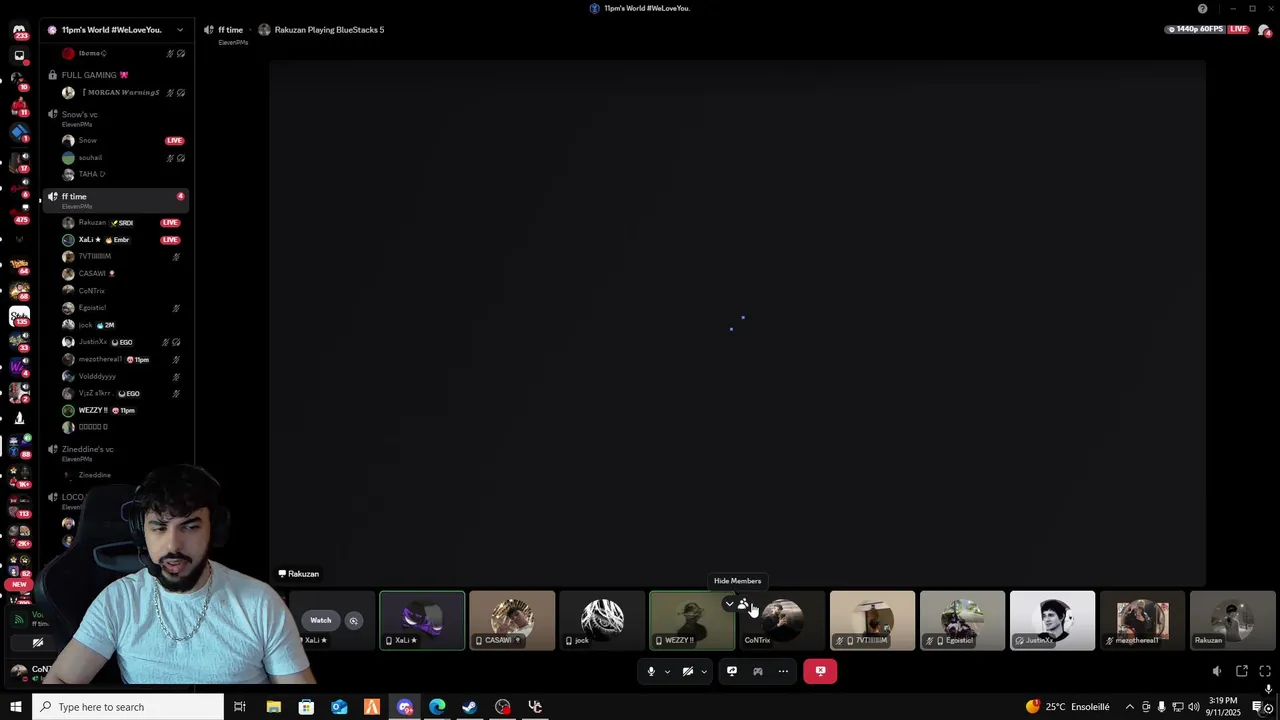This screenshot has width=1280, height=720.
Task: Start an activity controller icon
Action: tap(758, 672)
